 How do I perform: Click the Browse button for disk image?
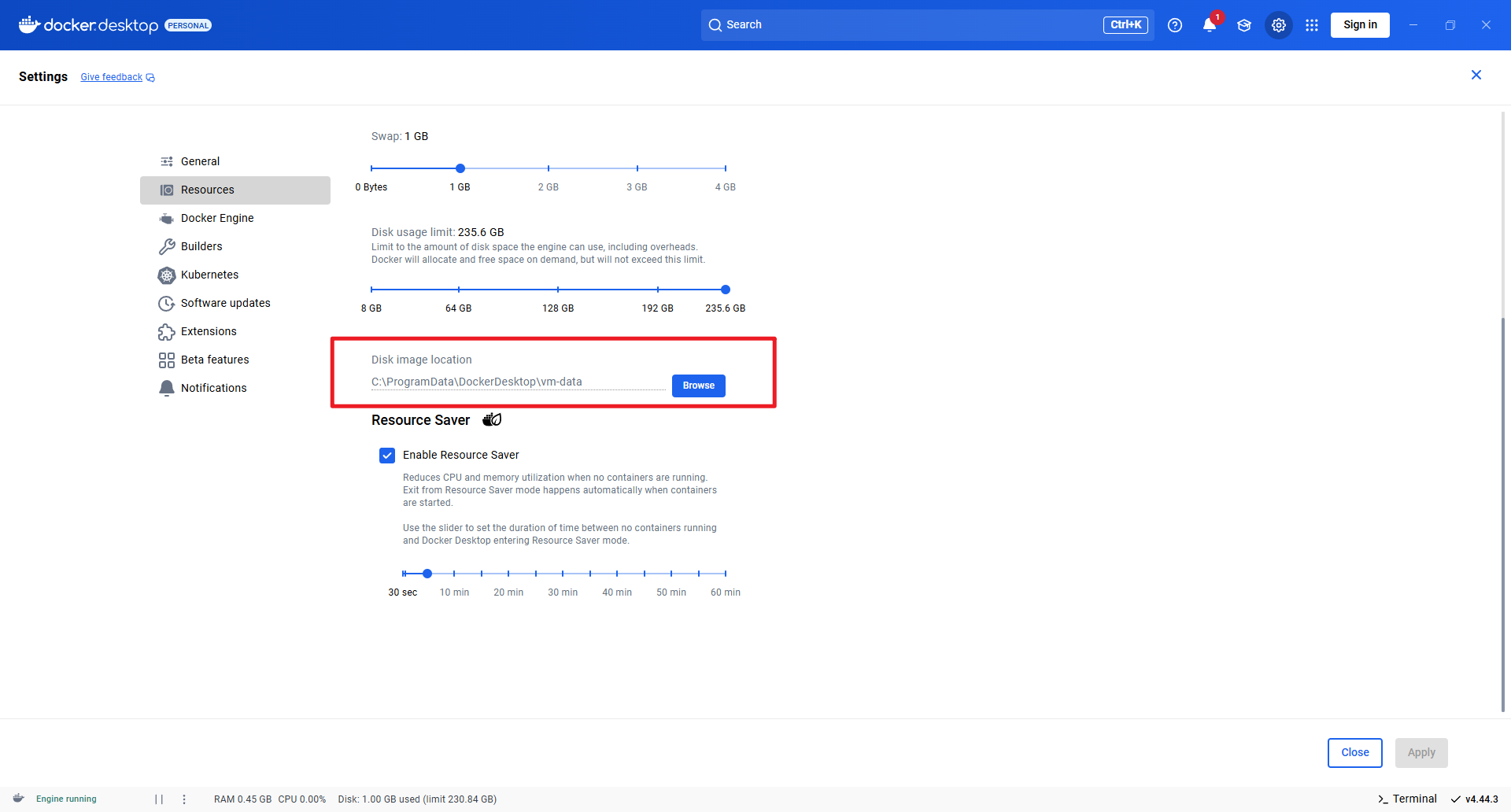[699, 386]
